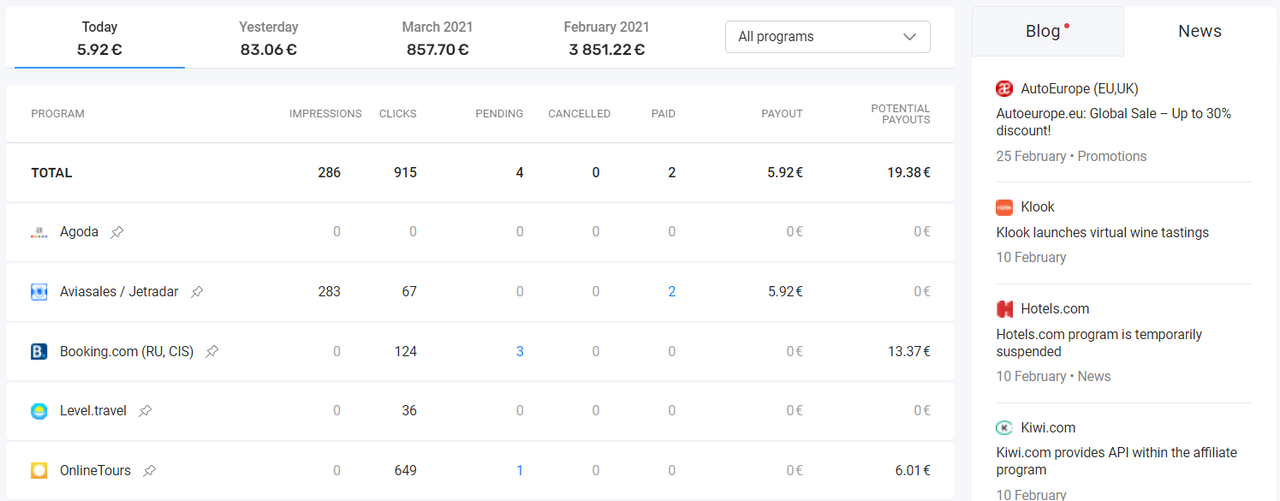
Task: Toggle the pin beside Booking.com (RU, CIS)
Action: [x=212, y=352]
